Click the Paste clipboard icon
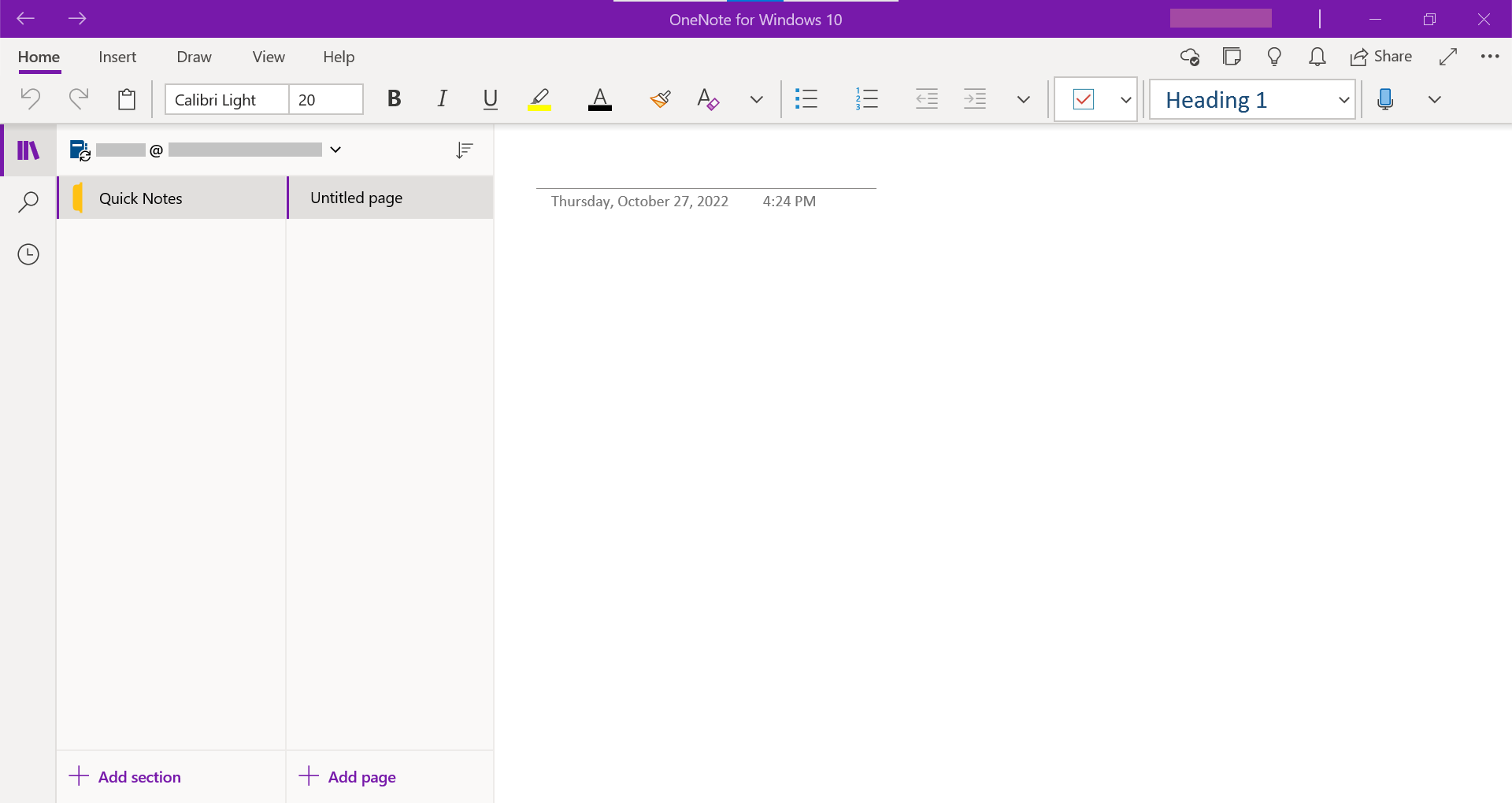This screenshot has width=1512, height=803. [126, 99]
